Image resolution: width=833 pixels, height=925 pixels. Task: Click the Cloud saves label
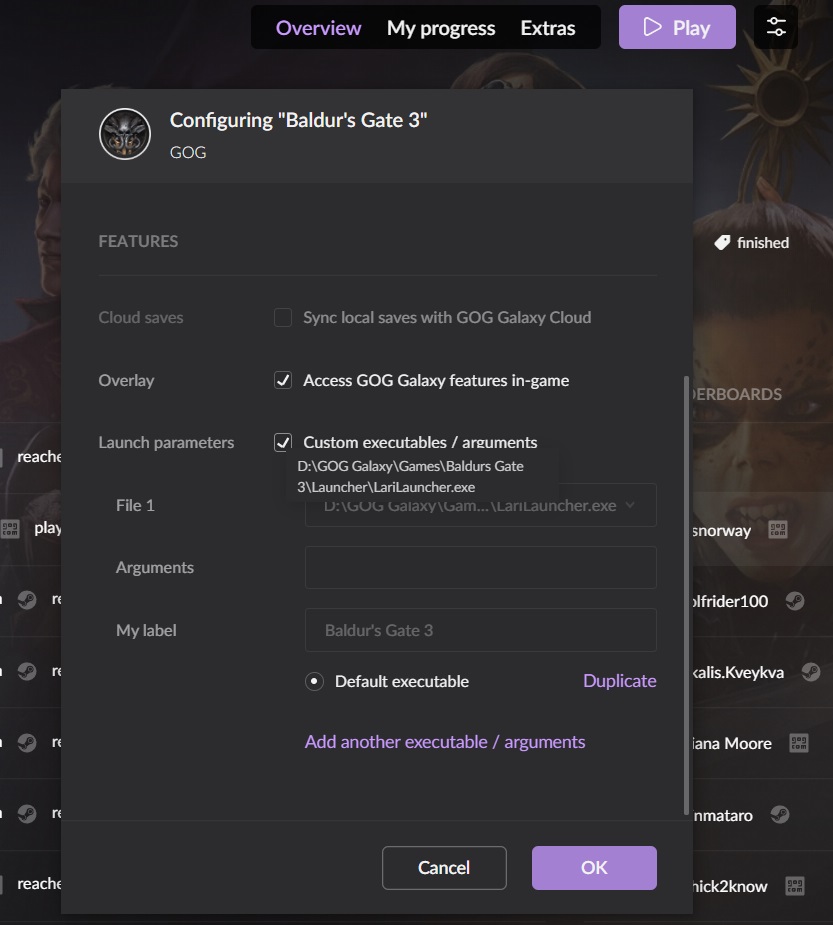pyautogui.click(x=141, y=317)
